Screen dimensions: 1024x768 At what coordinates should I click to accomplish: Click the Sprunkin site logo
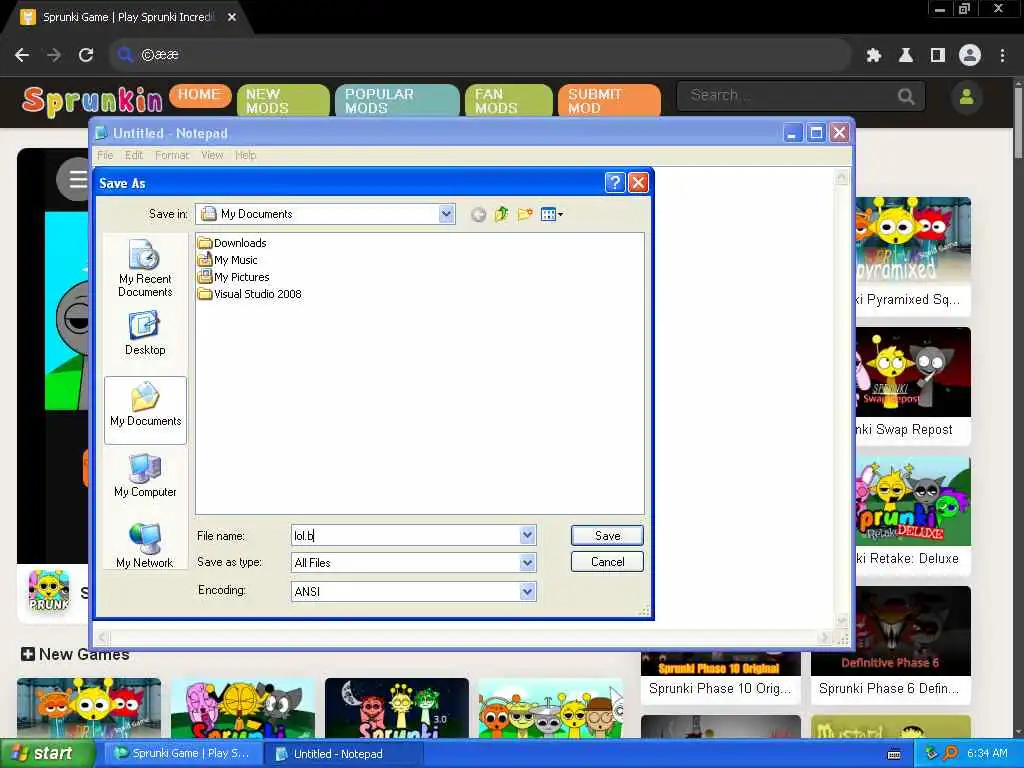(92, 101)
